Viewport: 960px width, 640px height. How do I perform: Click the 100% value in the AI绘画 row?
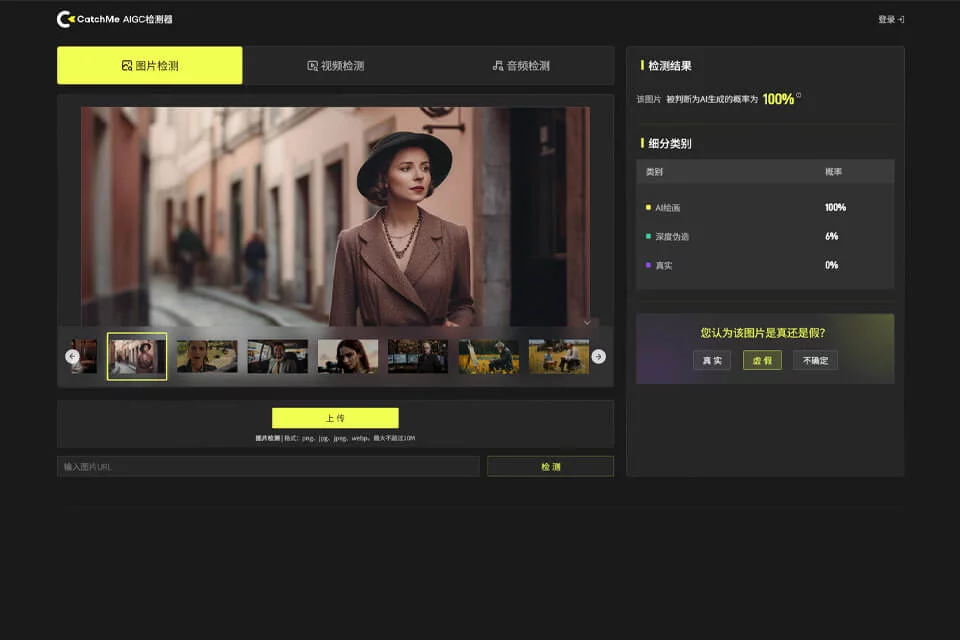click(x=835, y=208)
